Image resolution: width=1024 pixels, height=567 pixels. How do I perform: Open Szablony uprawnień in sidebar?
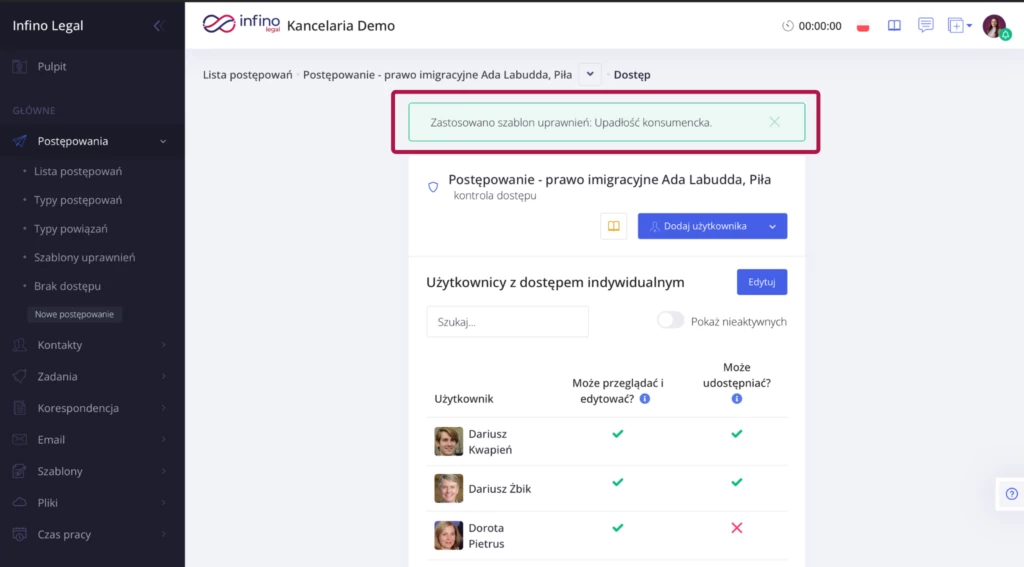pos(84,257)
